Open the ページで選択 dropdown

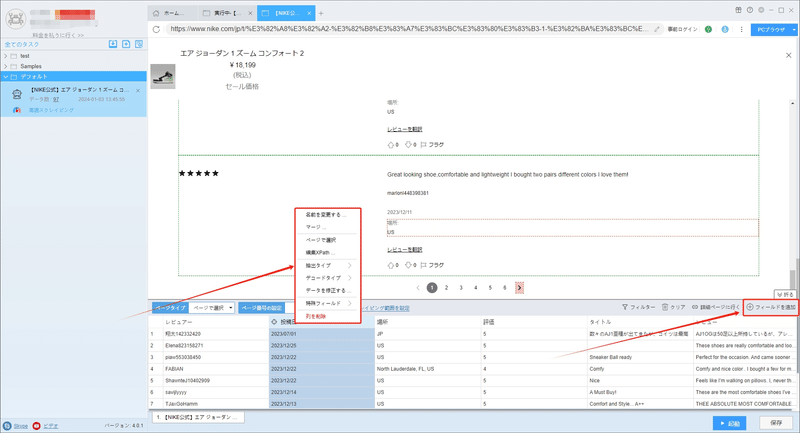(212, 308)
